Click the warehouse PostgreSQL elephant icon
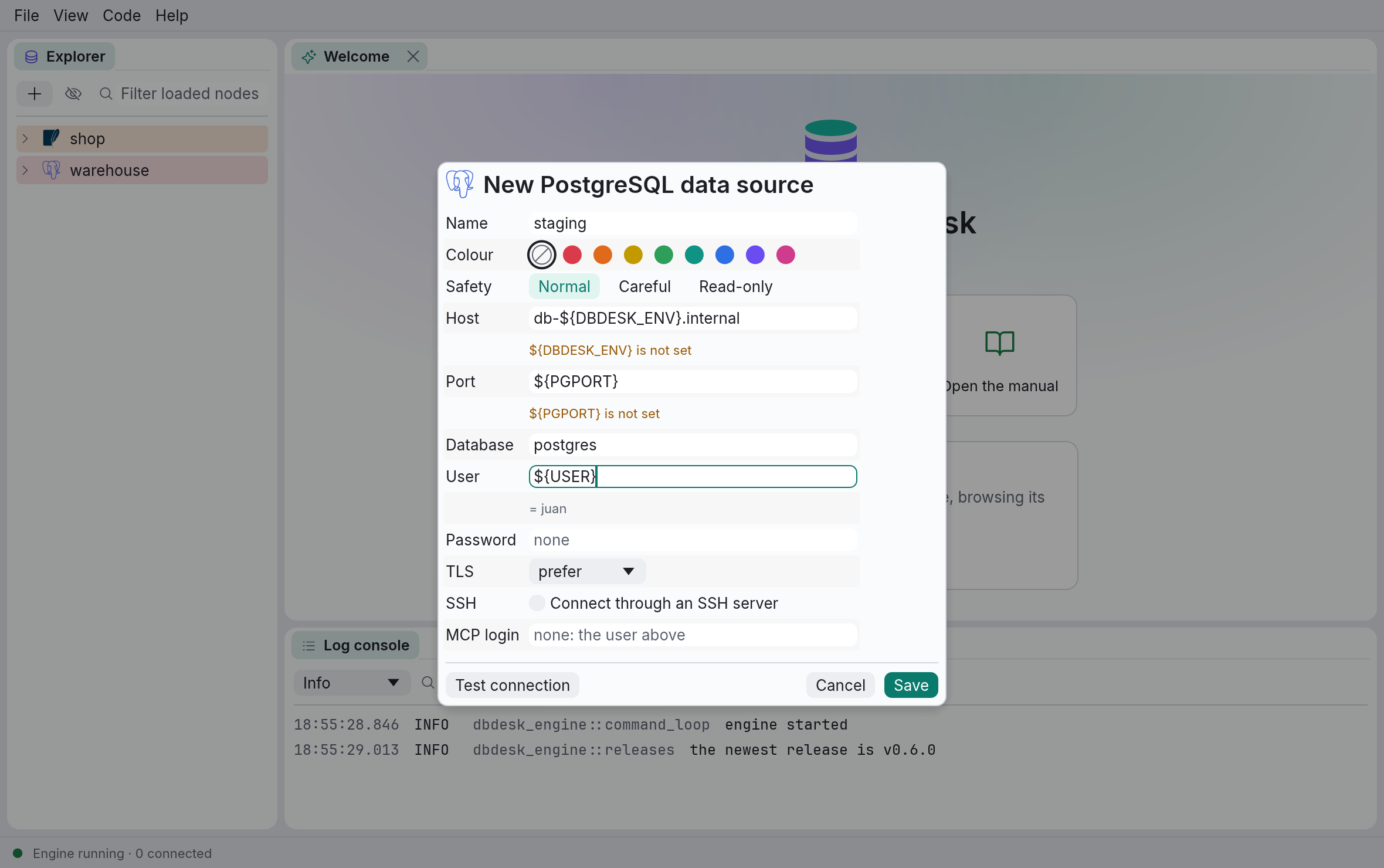The image size is (1384, 868). pyautogui.click(x=52, y=170)
